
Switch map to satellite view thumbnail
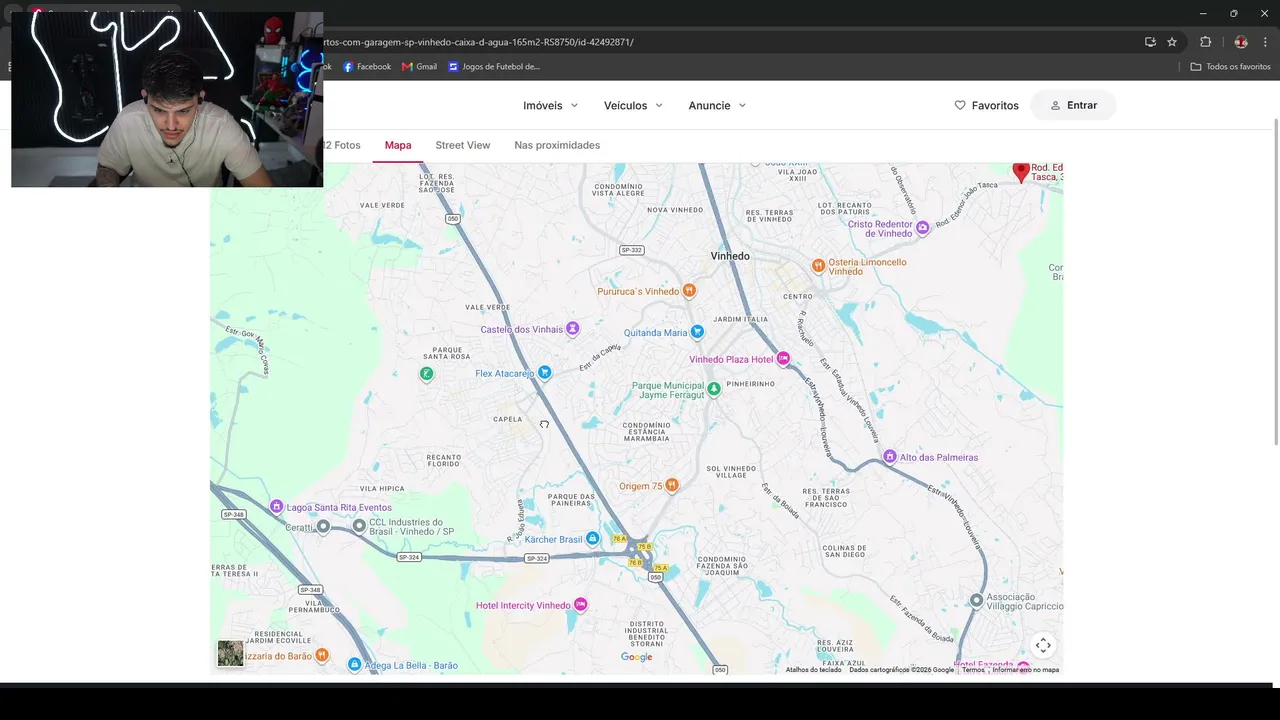tap(231, 654)
